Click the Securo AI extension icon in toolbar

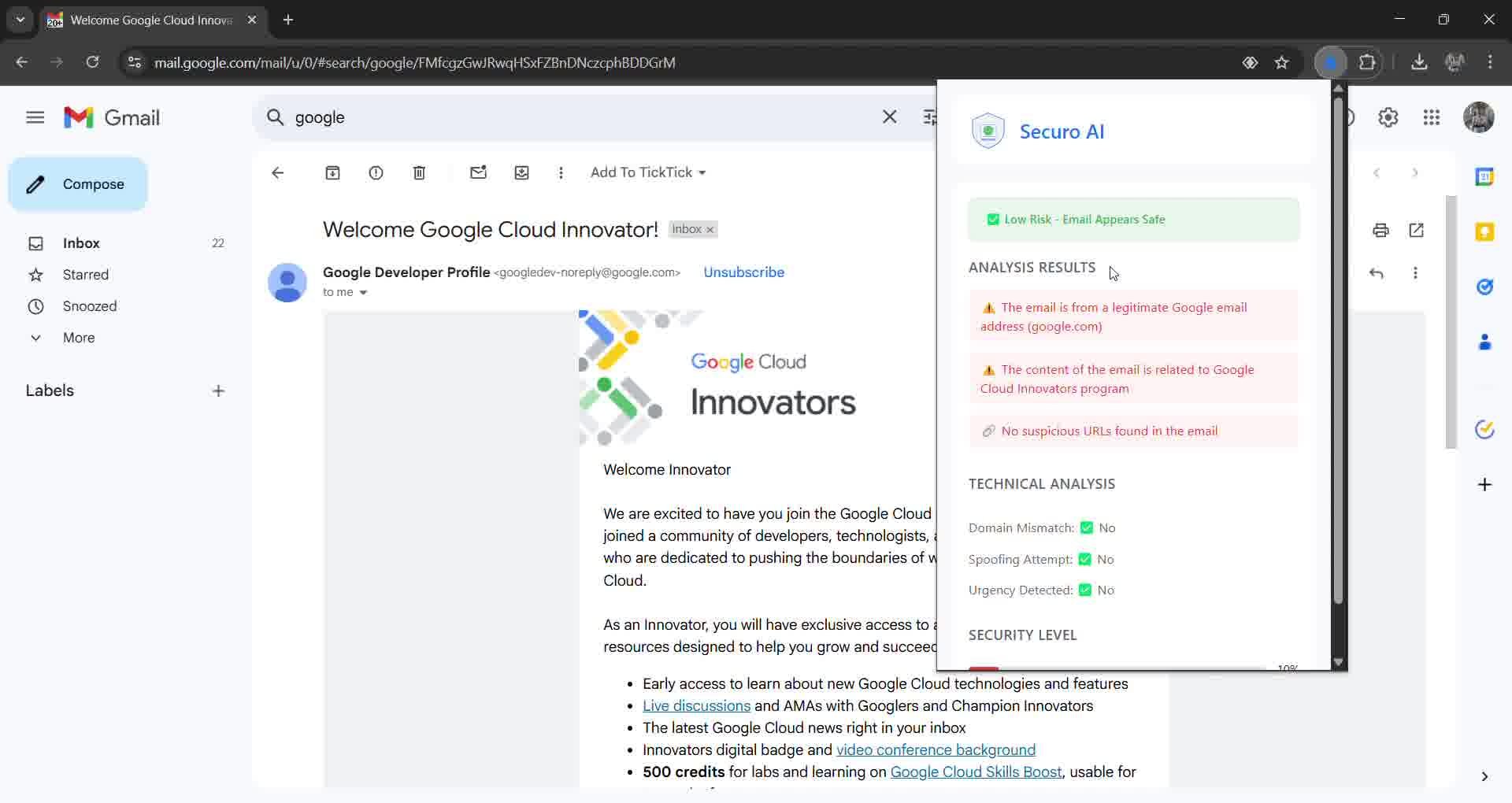coord(1331,63)
